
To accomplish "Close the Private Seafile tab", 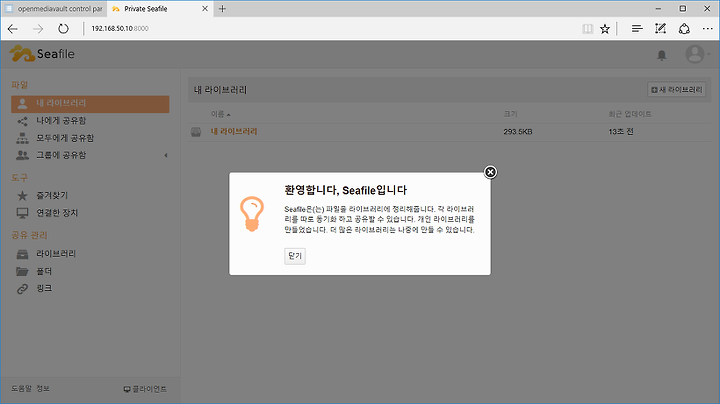I will click(x=205, y=9).
